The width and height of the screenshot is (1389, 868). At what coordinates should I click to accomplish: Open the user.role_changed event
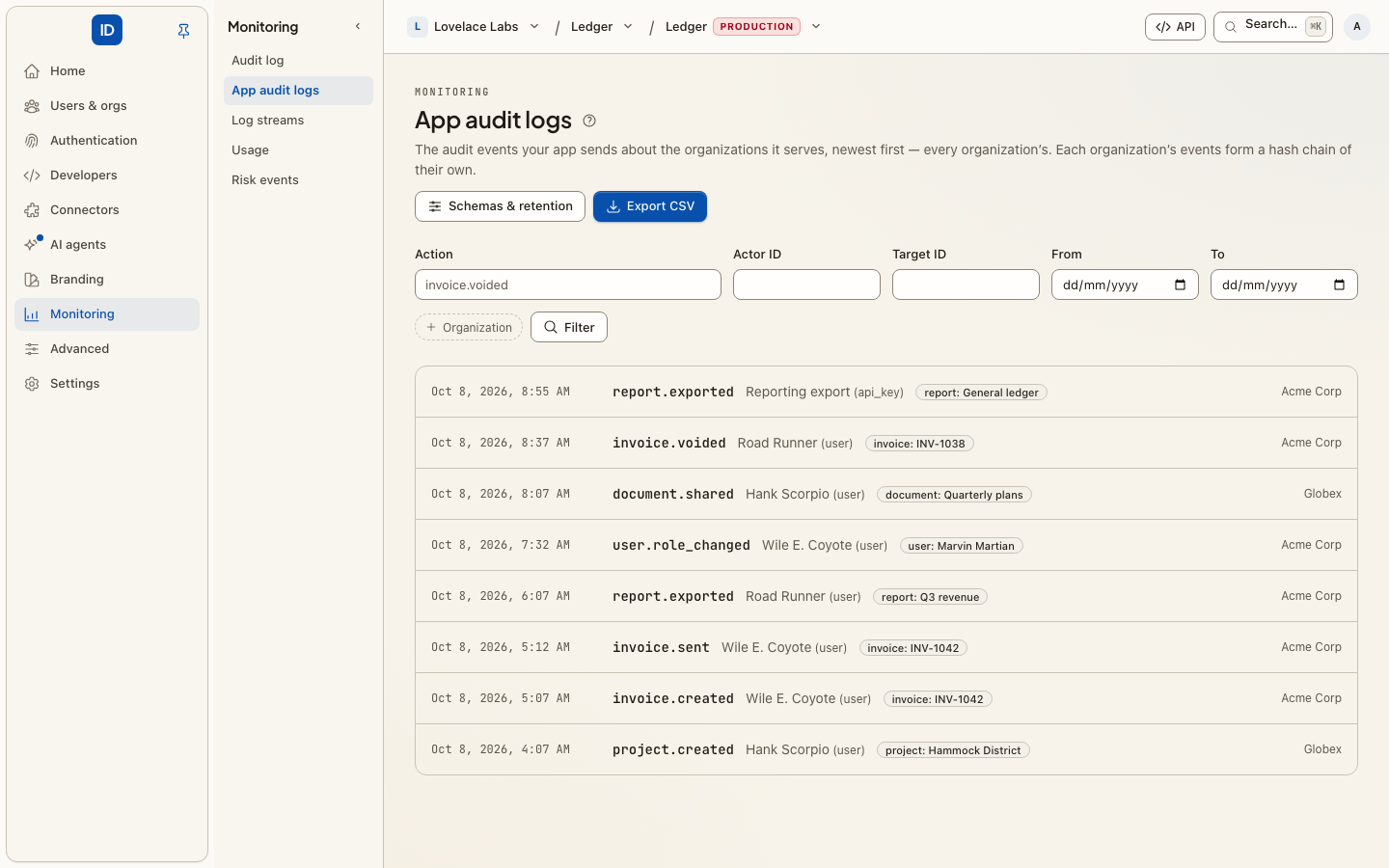(x=886, y=545)
